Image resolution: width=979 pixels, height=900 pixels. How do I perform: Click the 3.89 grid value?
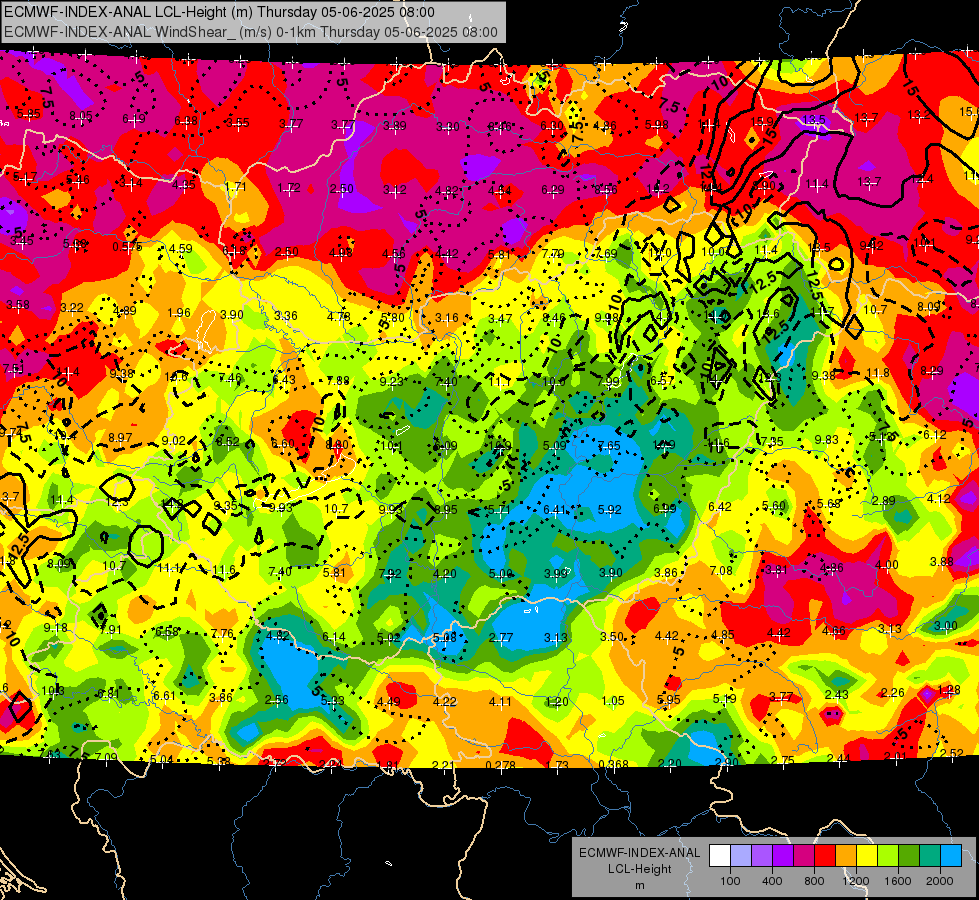click(395, 126)
